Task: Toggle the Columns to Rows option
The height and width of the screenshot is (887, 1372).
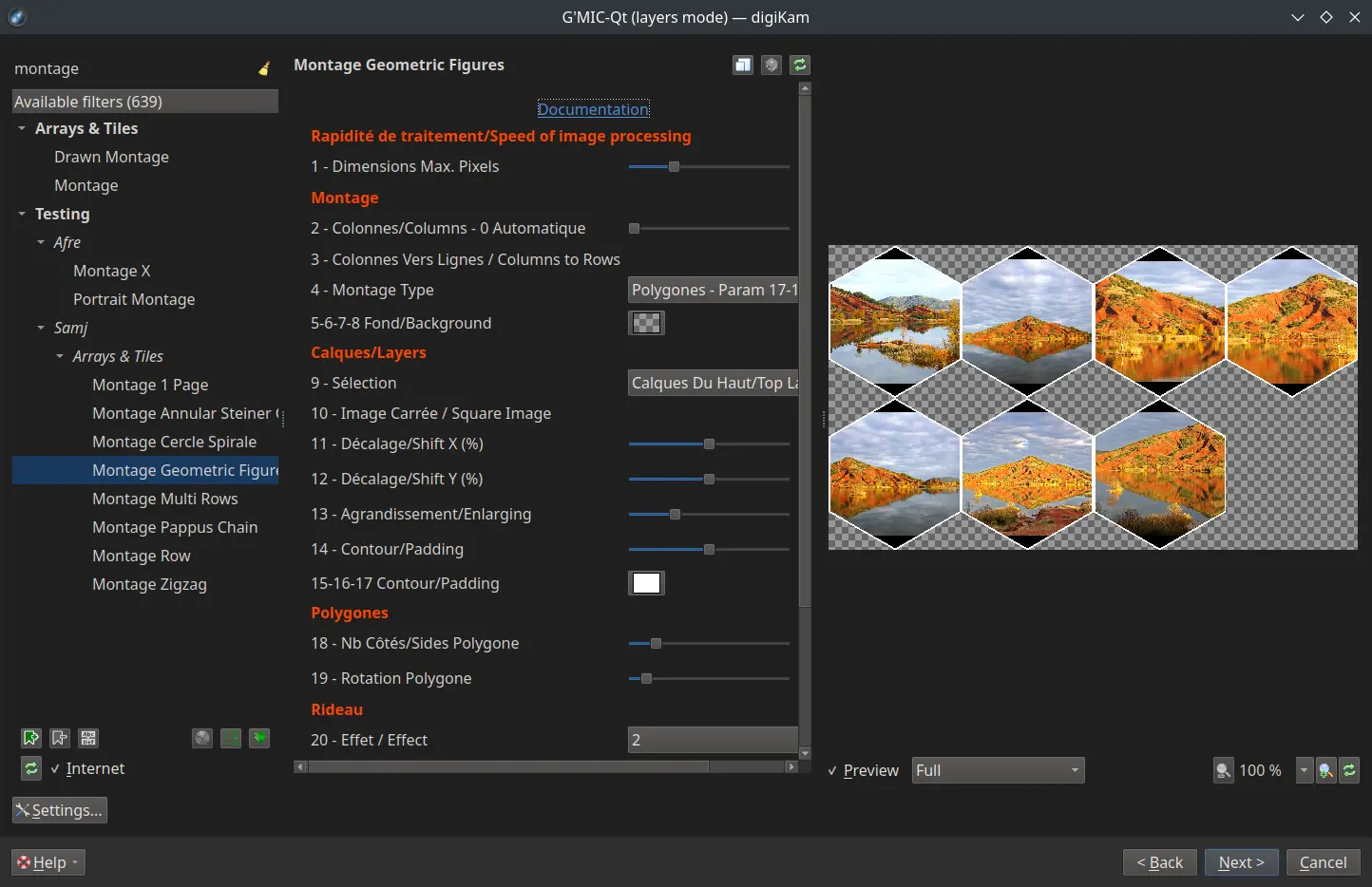Action: (x=466, y=258)
